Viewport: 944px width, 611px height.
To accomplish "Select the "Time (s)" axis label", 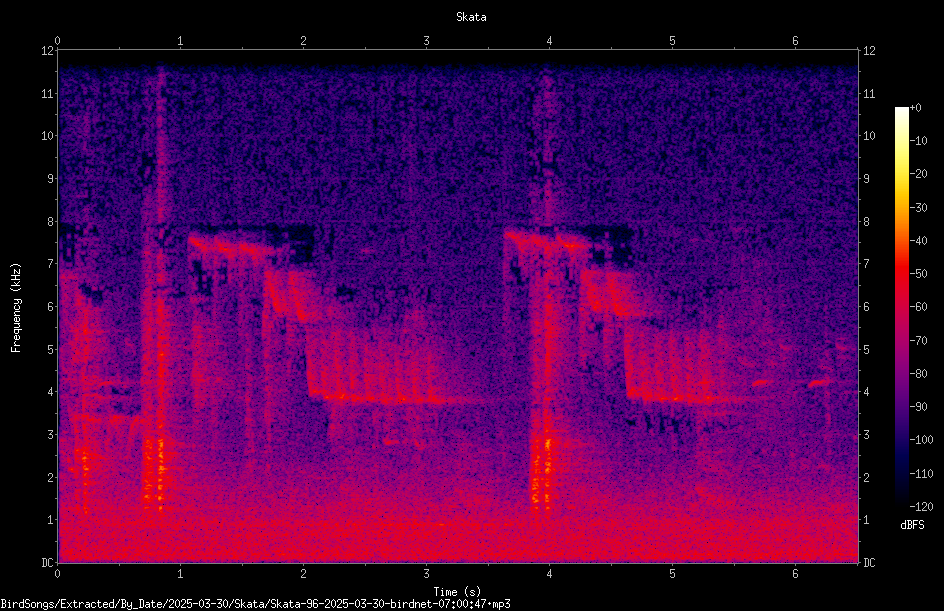I will [457, 592].
